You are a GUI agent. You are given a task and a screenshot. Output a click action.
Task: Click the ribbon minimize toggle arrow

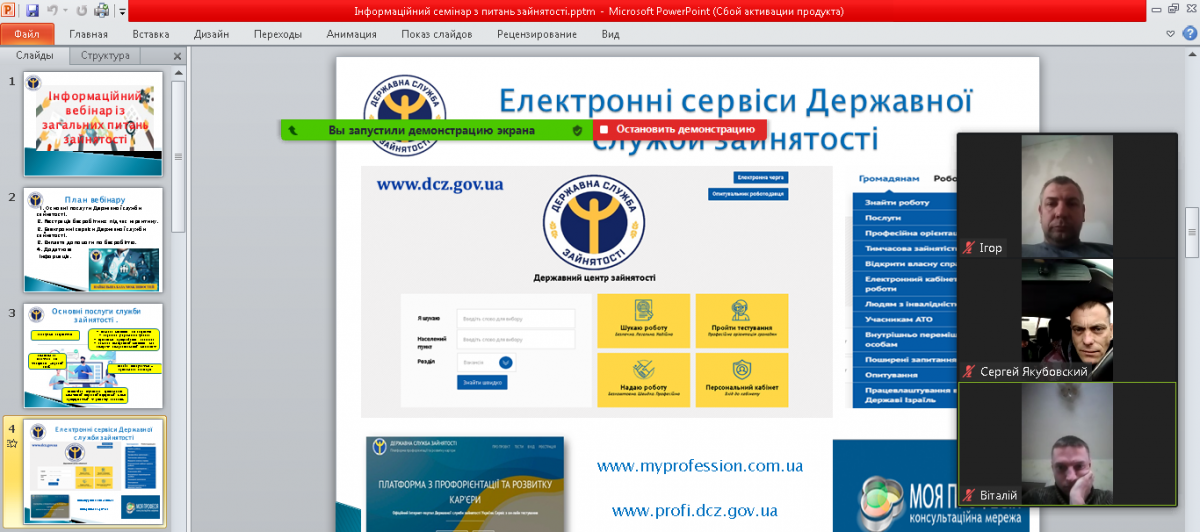click(1172, 33)
